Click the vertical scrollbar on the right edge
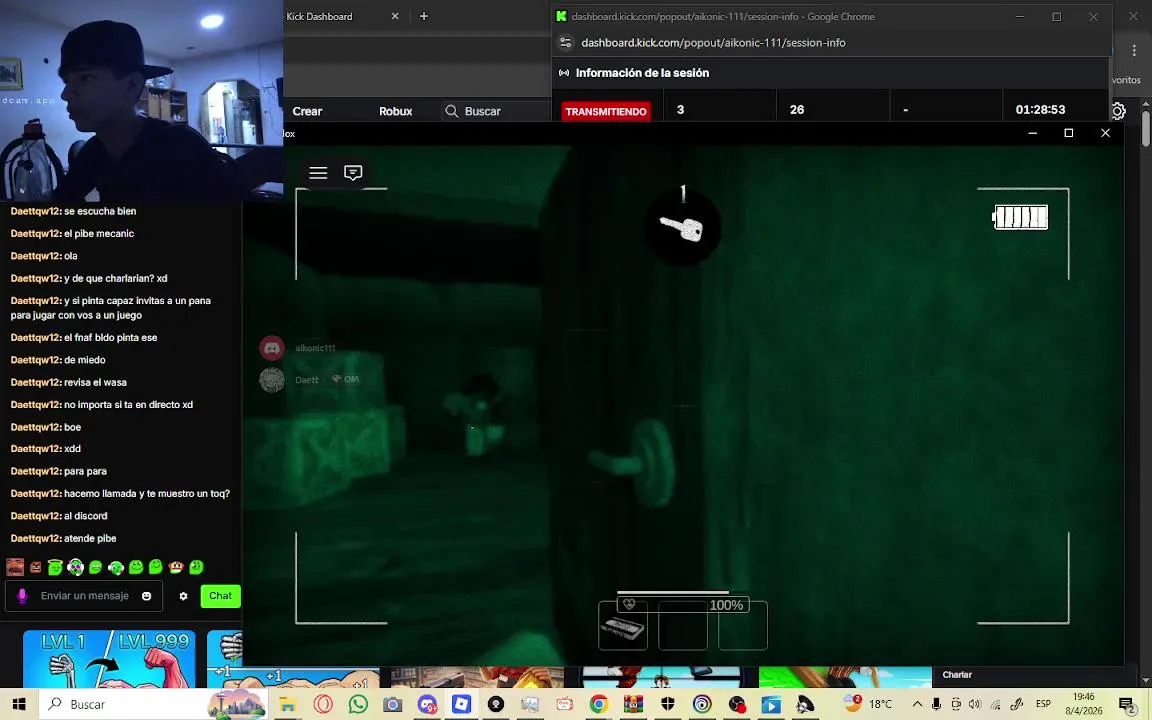 coord(1146,129)
